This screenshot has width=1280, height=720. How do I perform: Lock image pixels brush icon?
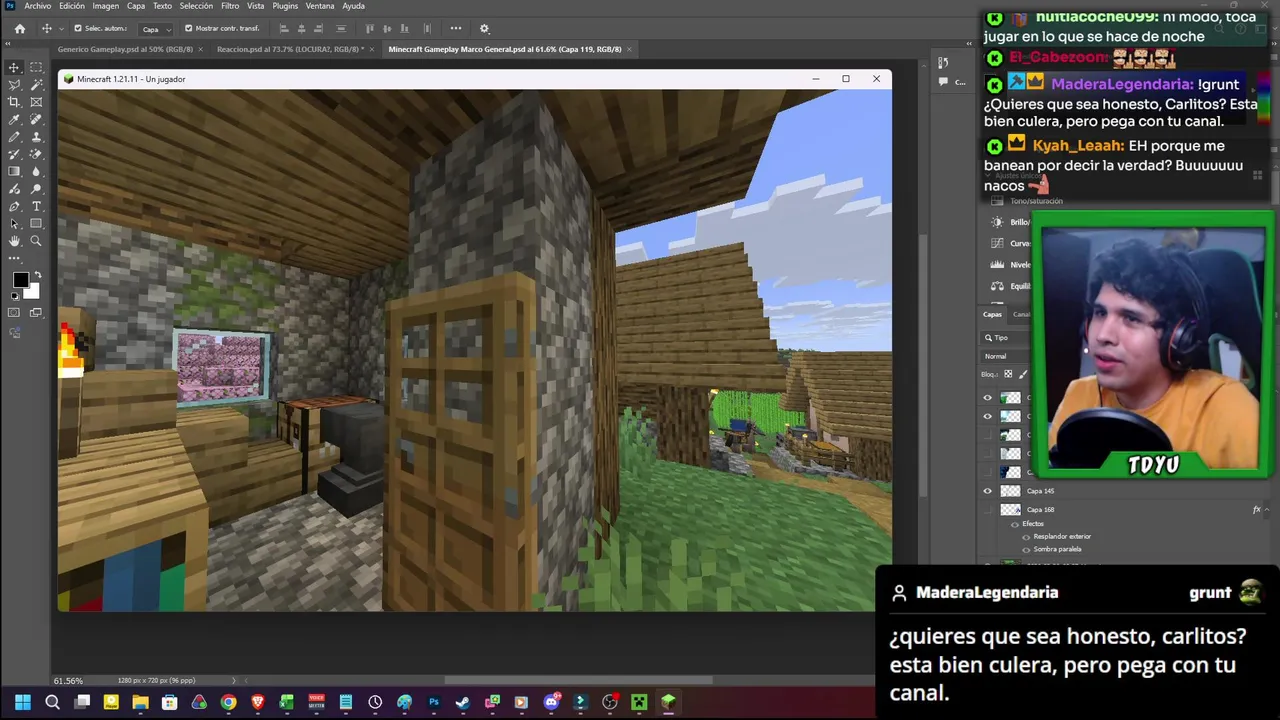coord(1023,374)
